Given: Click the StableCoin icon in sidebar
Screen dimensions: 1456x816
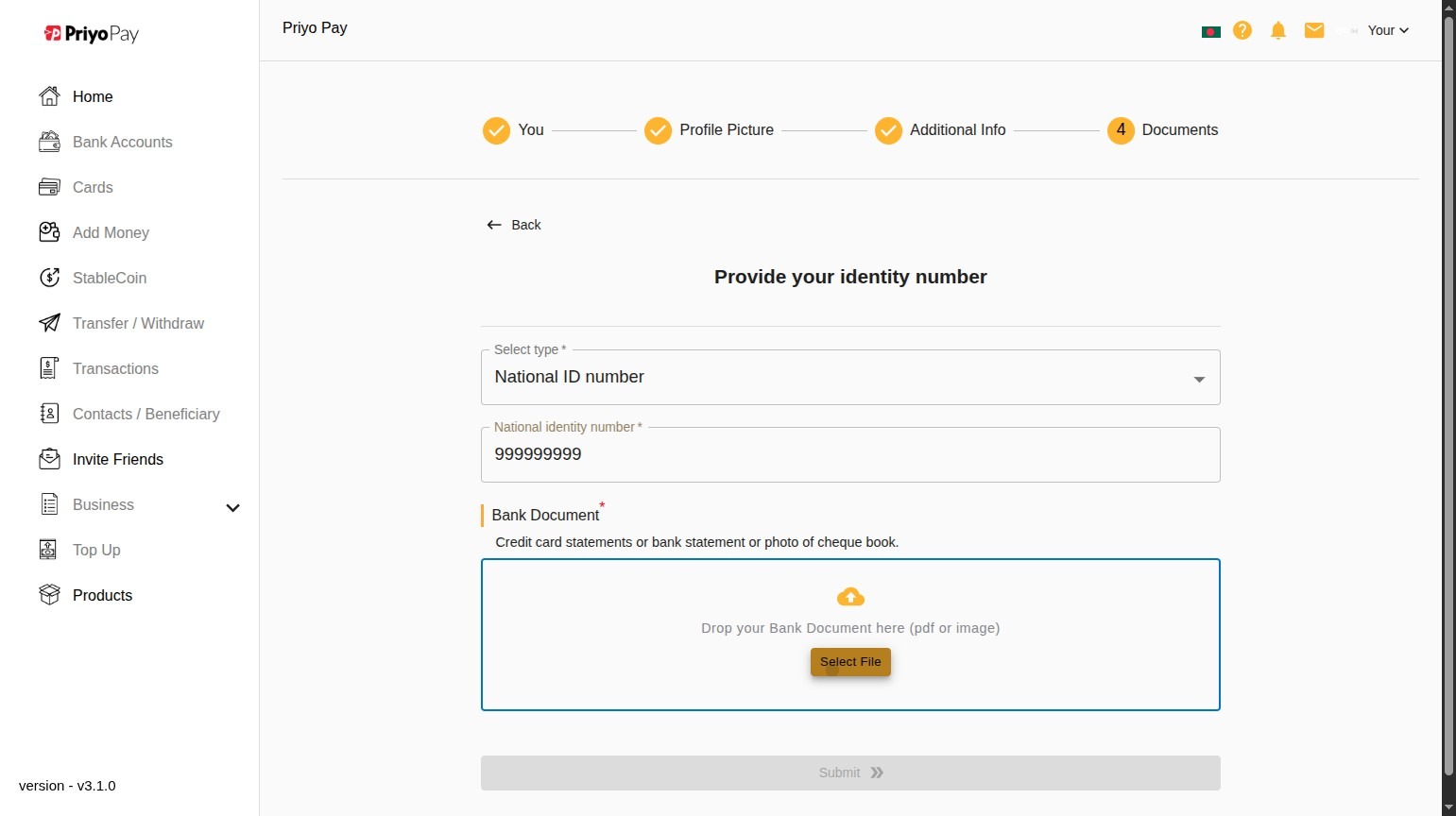Looking at the screenshot, I should point(49,278).
